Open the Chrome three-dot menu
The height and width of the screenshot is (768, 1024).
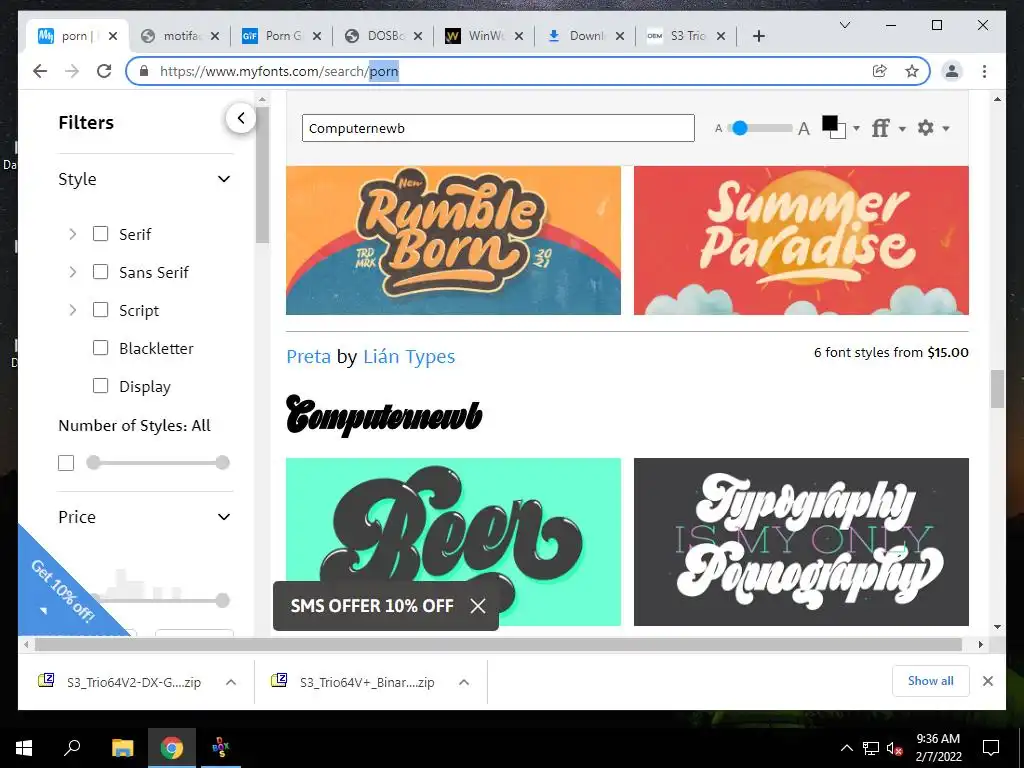[984, 71]
